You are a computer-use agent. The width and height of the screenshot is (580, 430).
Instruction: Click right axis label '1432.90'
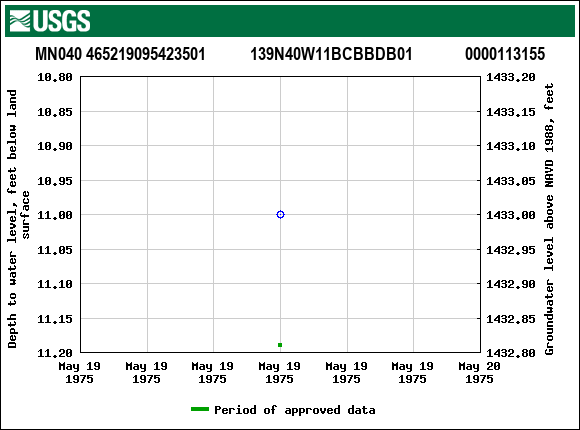511,284
